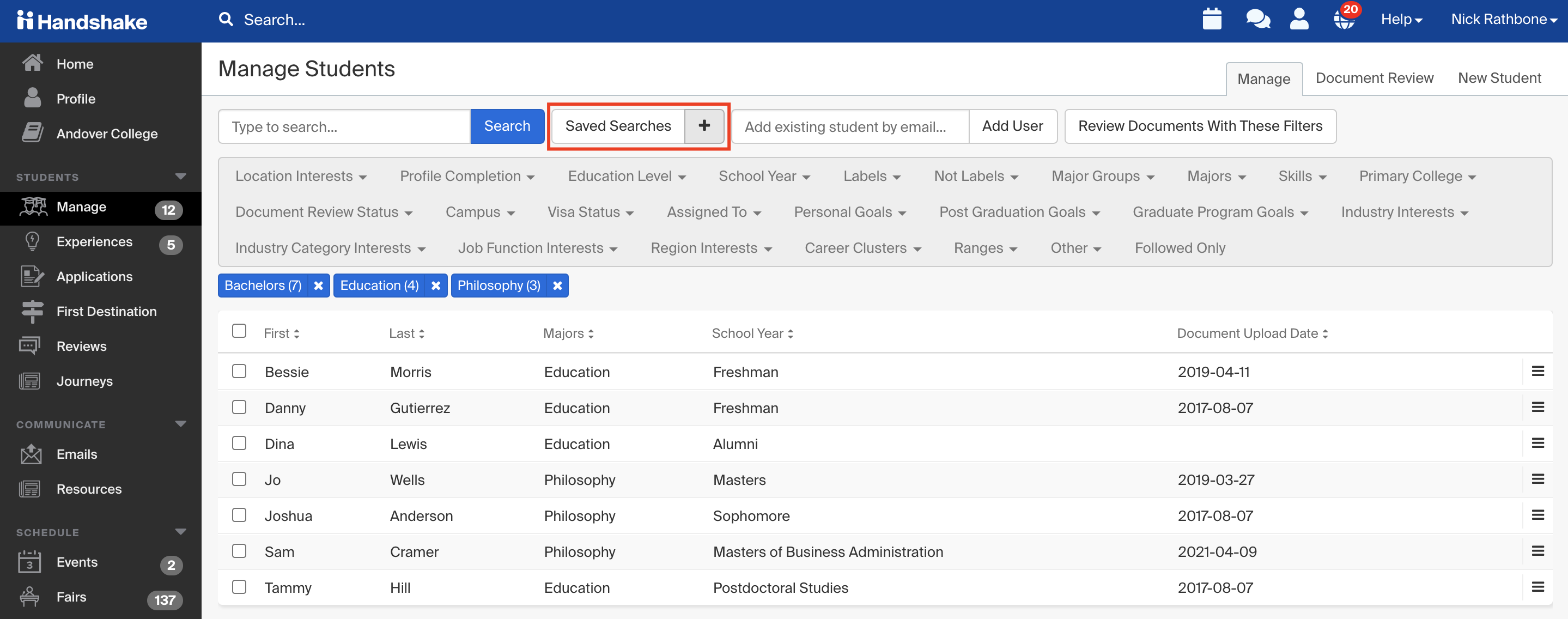Toggle the Followed Only filter
Viewport: 1568px width, 619px height.
[x=1180, y=248]
